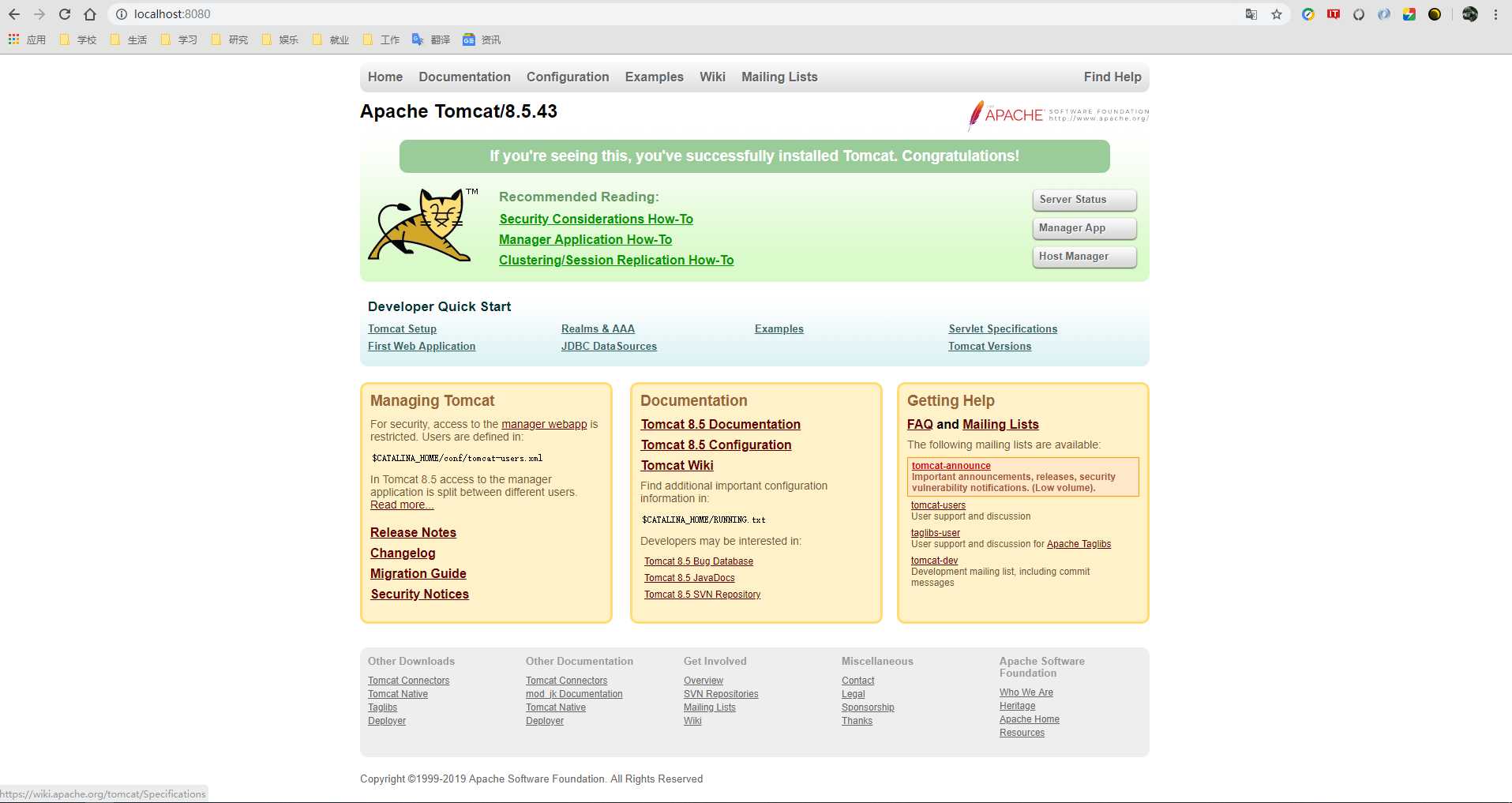
Task: Open the tomcat-users mailing list link
Action: [x=938, y=505]
